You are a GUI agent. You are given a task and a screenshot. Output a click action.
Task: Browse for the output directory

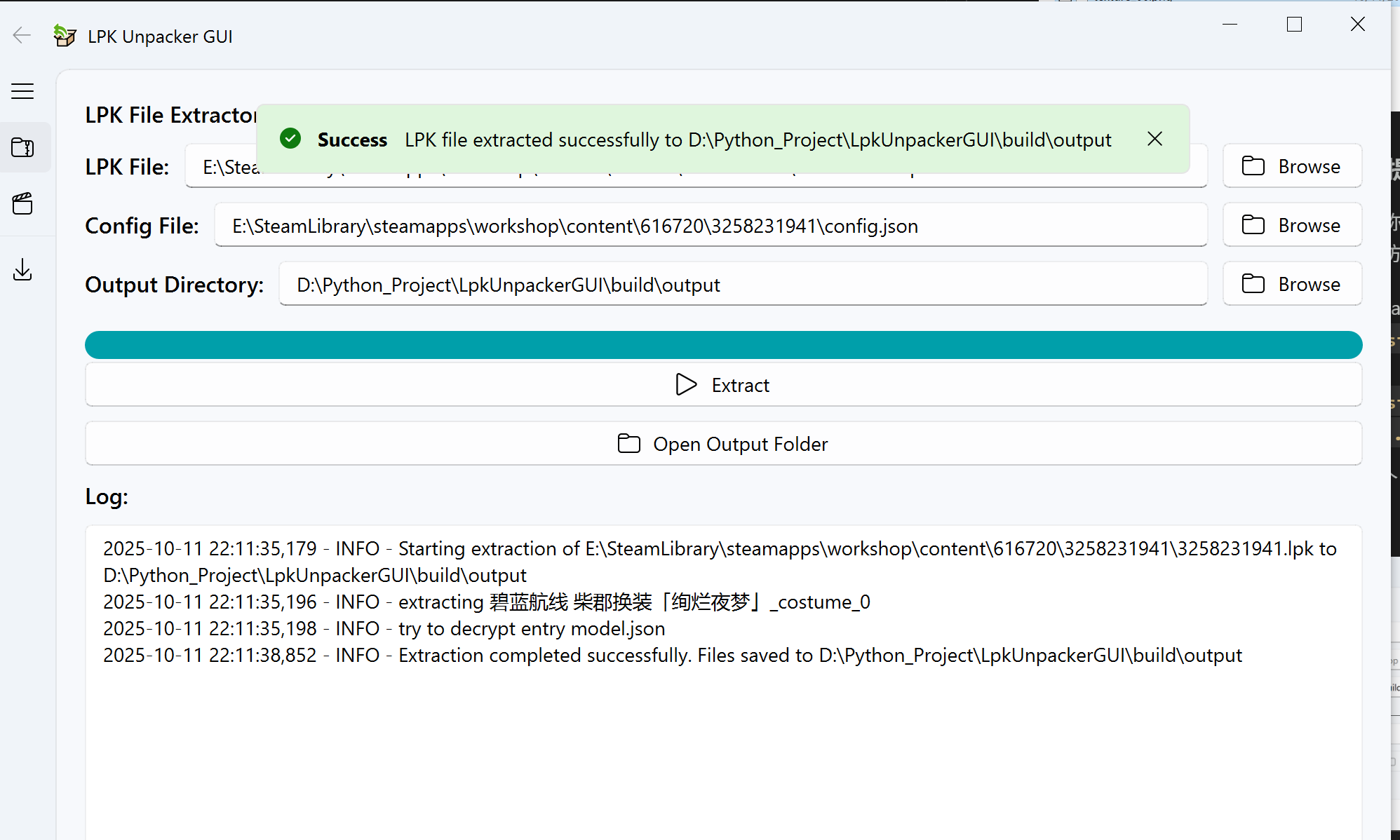[x=1291, y=284]
